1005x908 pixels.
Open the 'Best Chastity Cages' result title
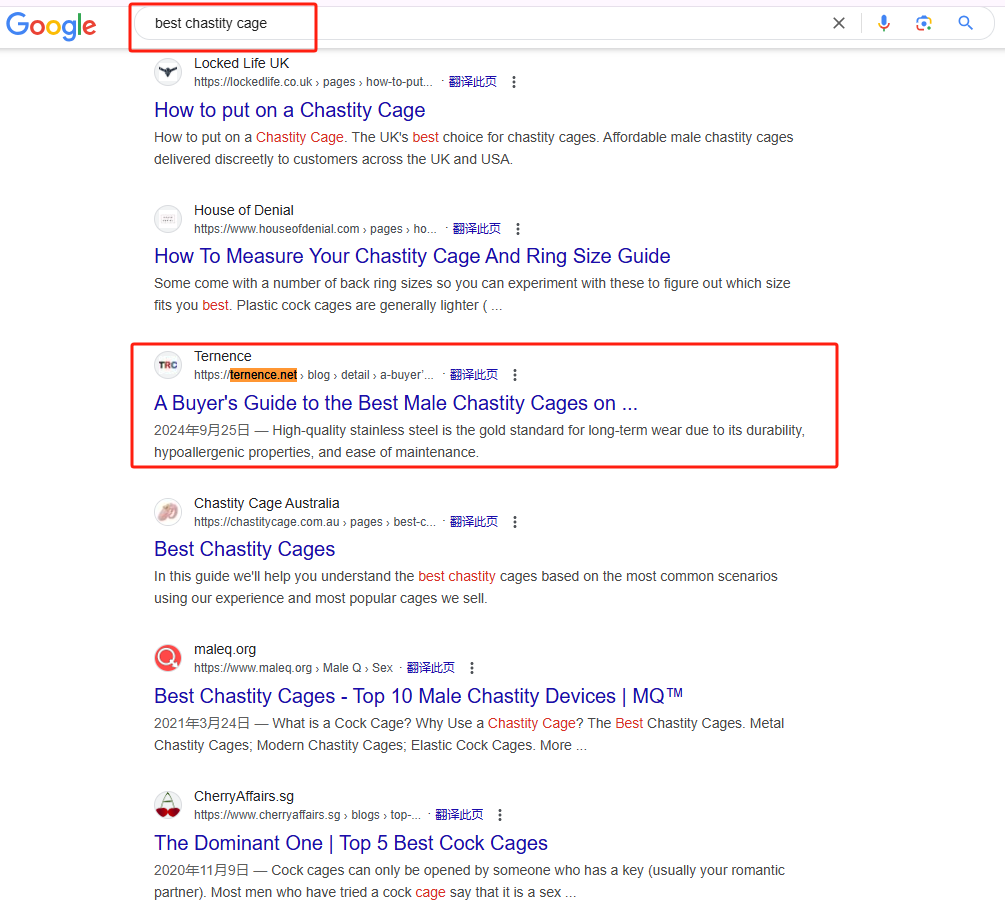[x=245, y=549]
